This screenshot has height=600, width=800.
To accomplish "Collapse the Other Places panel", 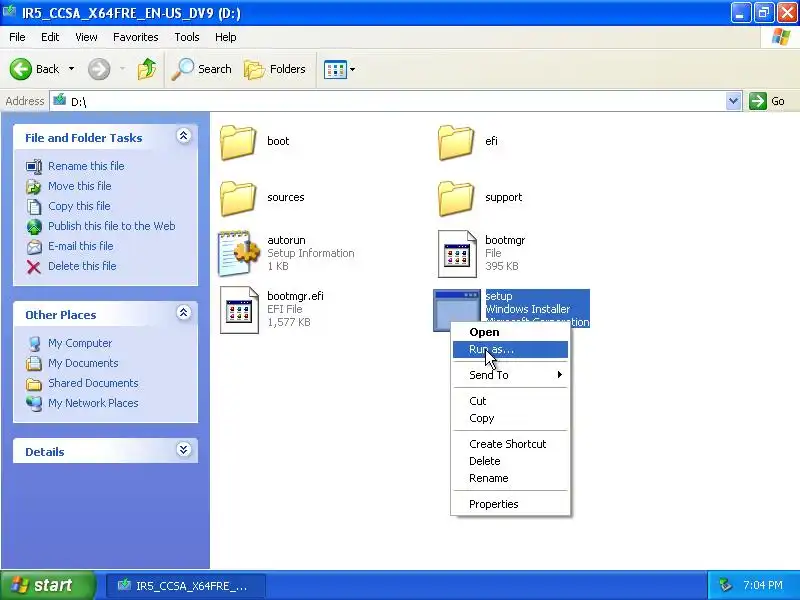I will pos(184,313).
